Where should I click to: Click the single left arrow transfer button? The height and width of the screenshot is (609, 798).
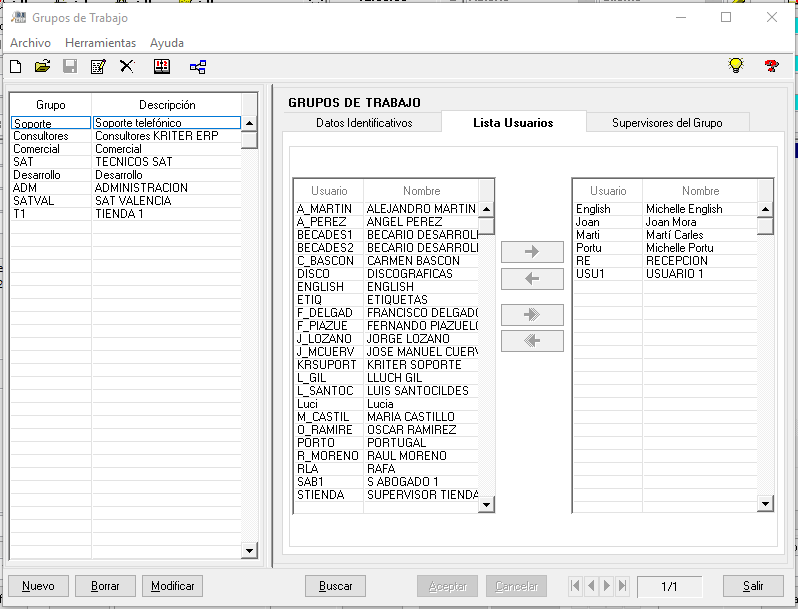click(x=532, y=279)
